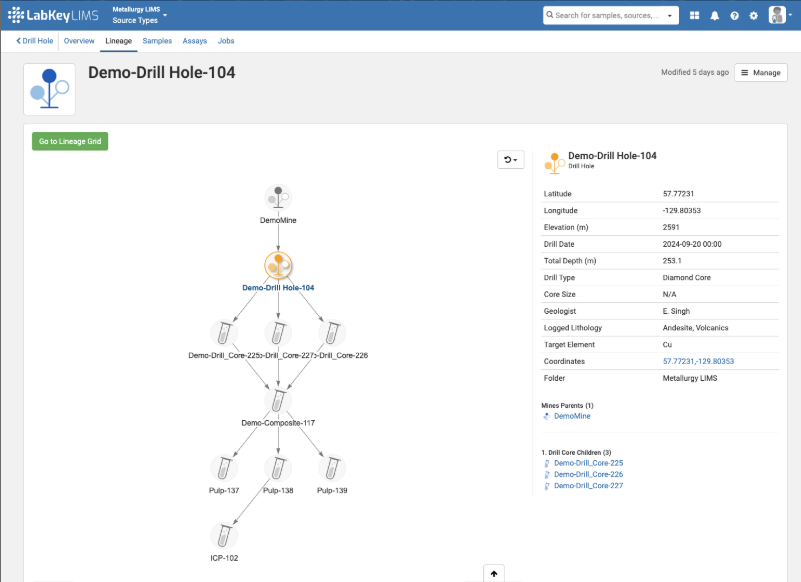
Task: Click the DemoMine node icon in graph
Action: click(278, 198)
